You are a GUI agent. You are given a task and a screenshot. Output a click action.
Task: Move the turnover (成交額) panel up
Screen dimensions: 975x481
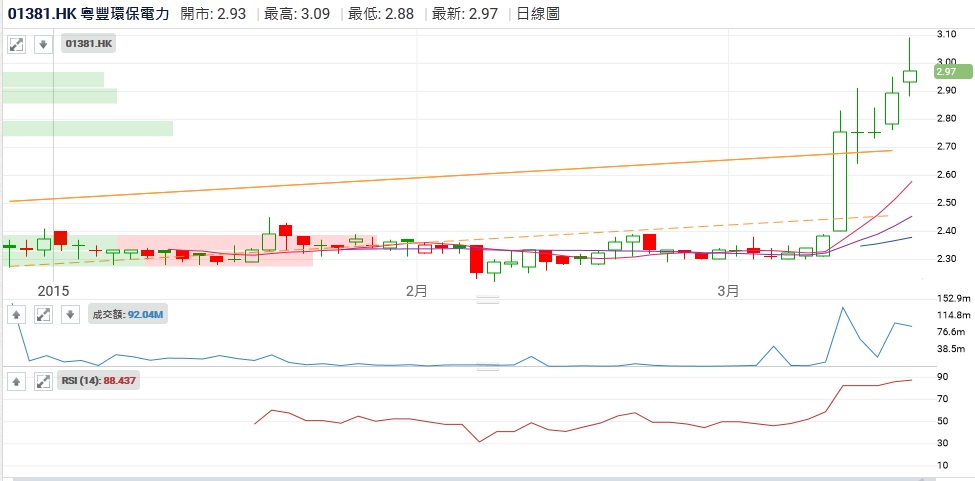click(x=17, y=314)
